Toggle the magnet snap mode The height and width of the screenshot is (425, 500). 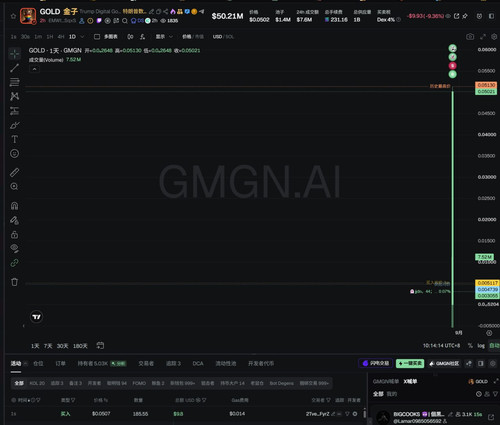pyautogui.click(x=14, y=206)
